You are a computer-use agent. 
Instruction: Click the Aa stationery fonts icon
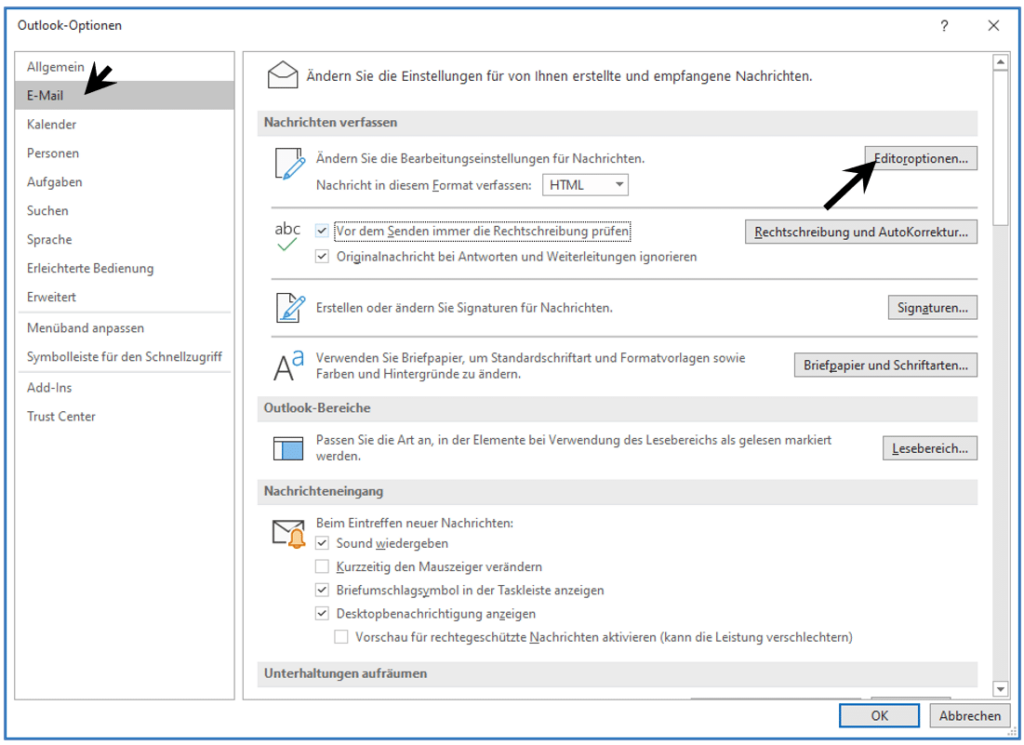coord(289,365)
